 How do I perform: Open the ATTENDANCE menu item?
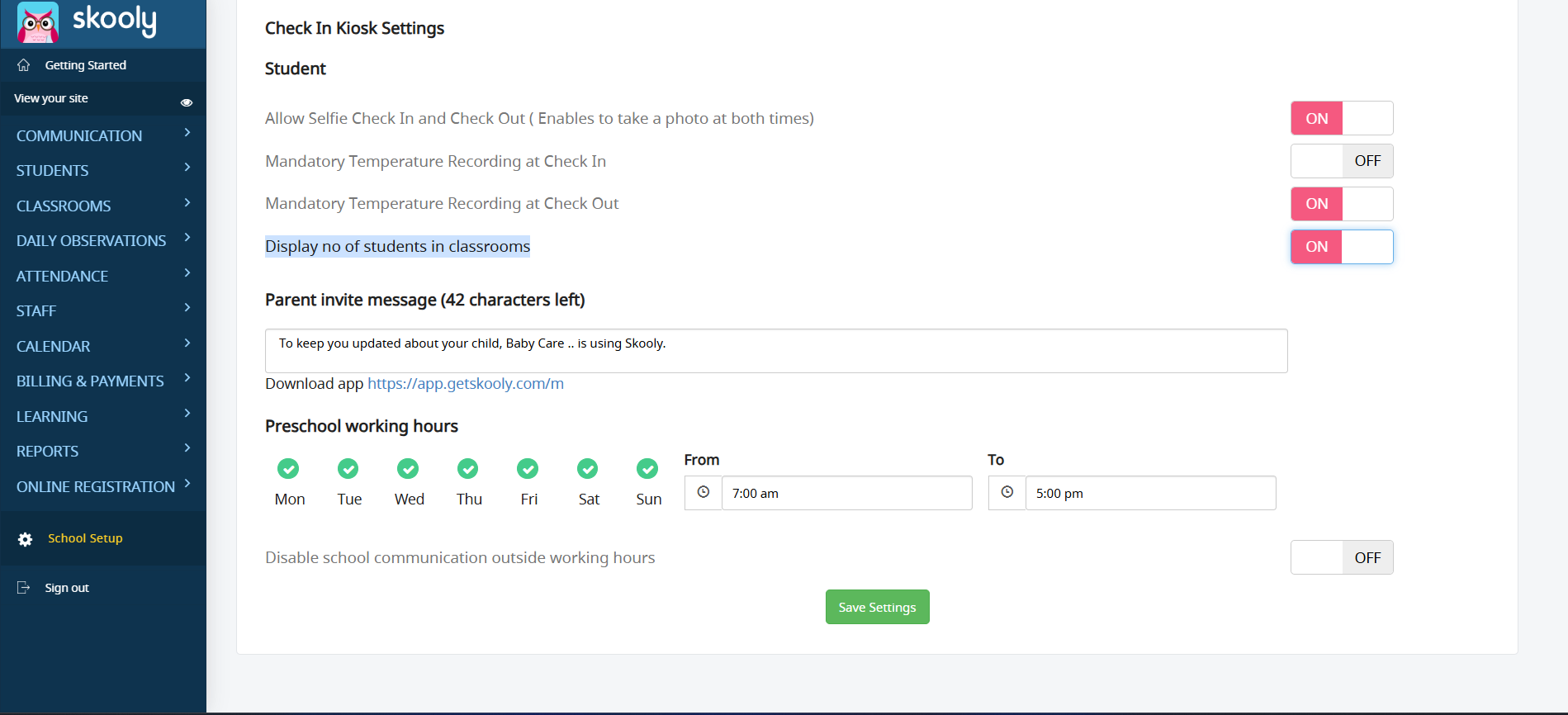[x=63, y=277]
